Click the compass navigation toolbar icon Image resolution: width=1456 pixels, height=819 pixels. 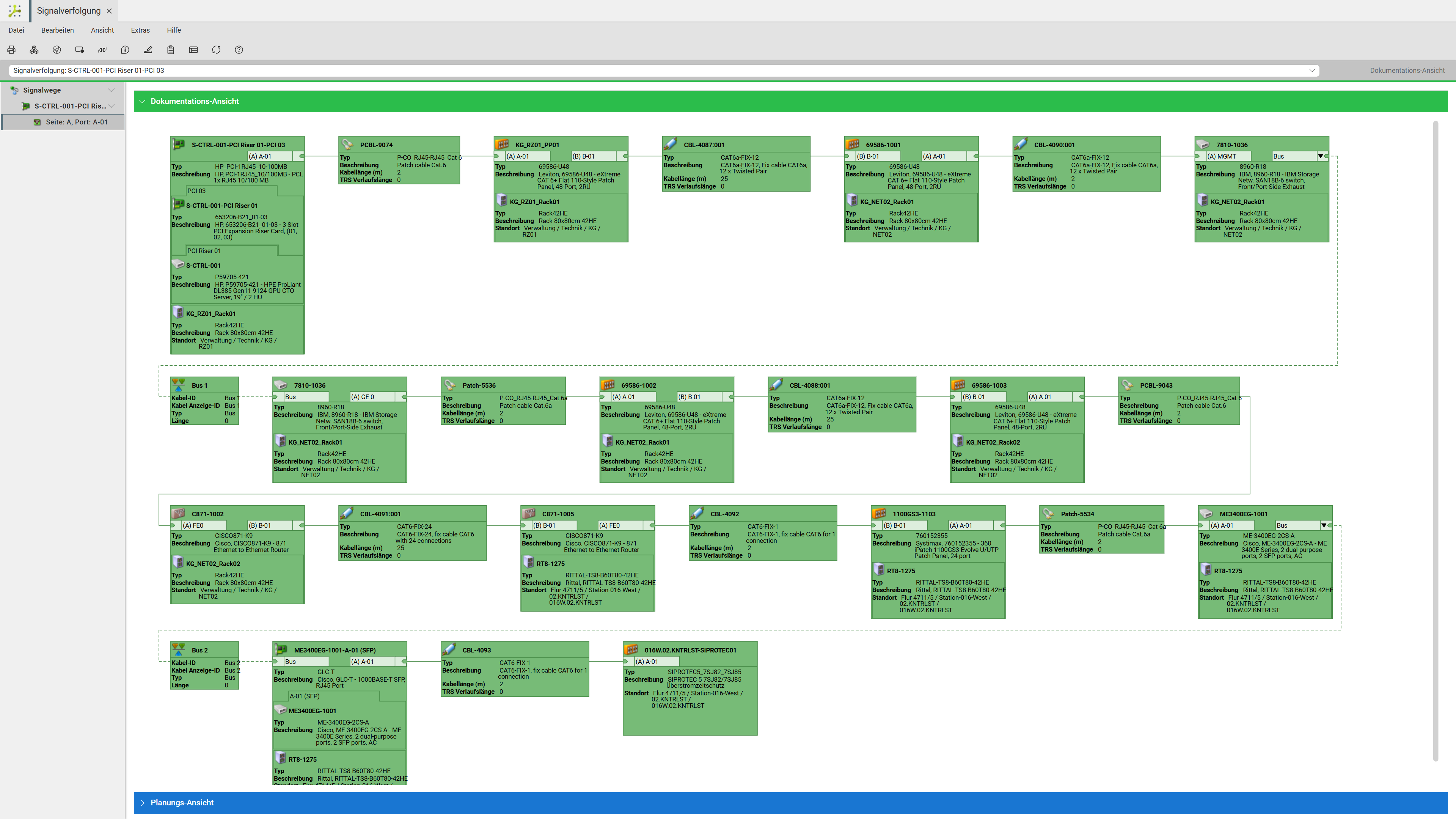pyautogui.click(x=57, y=50)
